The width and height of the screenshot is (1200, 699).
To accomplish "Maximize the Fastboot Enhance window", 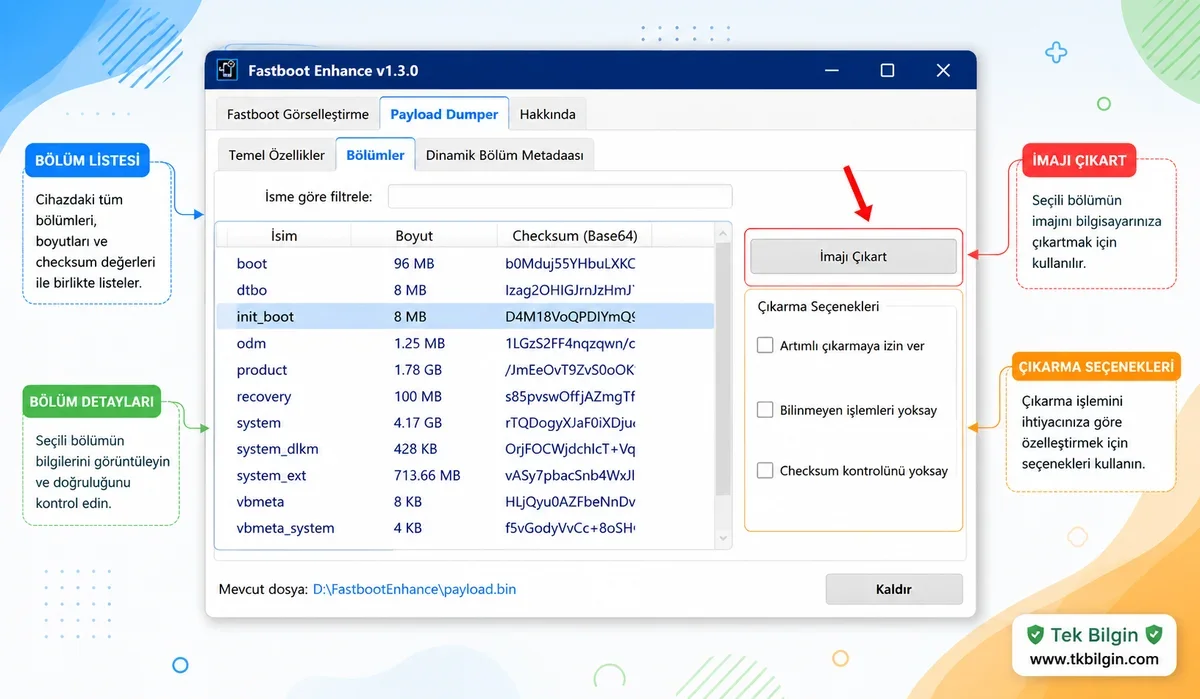I will coord(887,71).
